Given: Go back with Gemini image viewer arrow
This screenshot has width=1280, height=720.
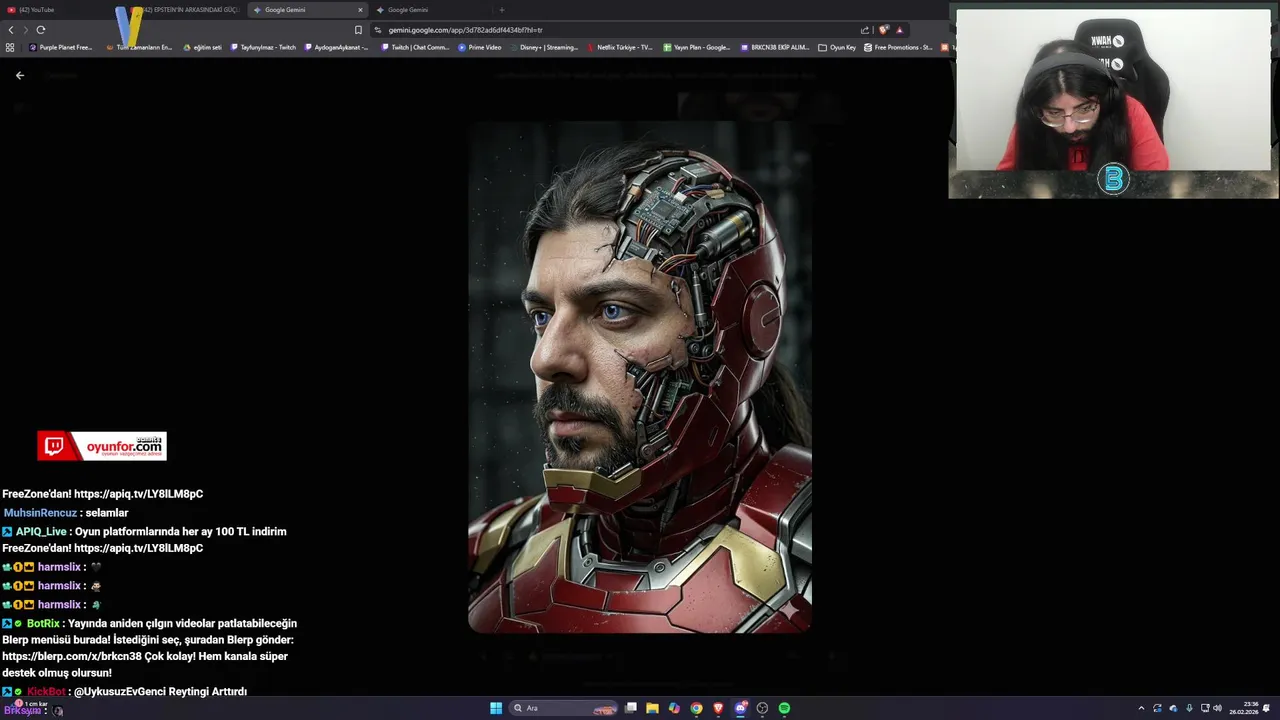Looking at the screenshot, I should [x=19, y=75].
